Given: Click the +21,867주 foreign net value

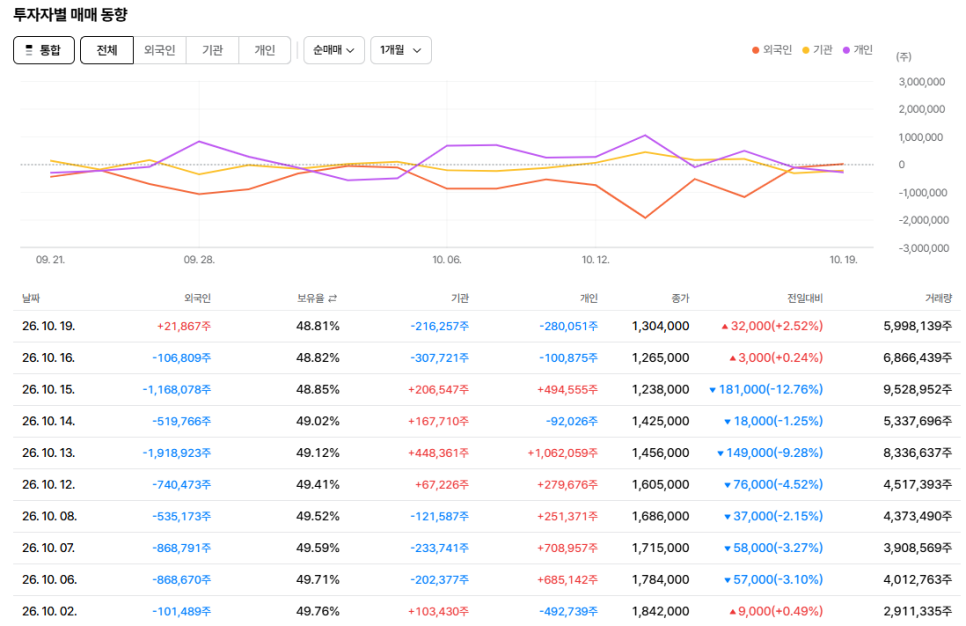Looking at the screenshot, I should tap(184, 326).
